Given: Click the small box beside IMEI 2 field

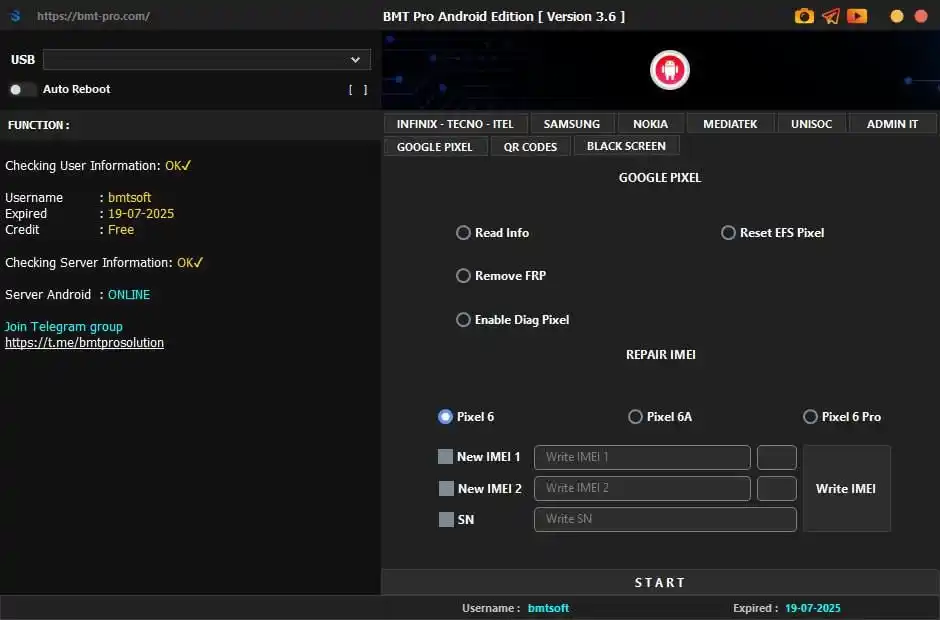Looking at the screenshot, I should (x=776, y=488).
